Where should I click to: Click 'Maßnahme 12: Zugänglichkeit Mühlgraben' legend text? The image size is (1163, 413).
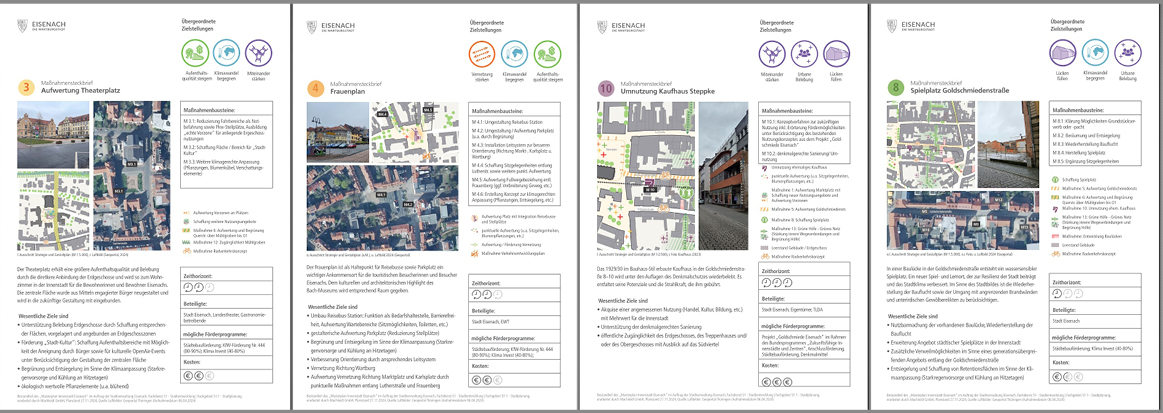click(230, 241)
